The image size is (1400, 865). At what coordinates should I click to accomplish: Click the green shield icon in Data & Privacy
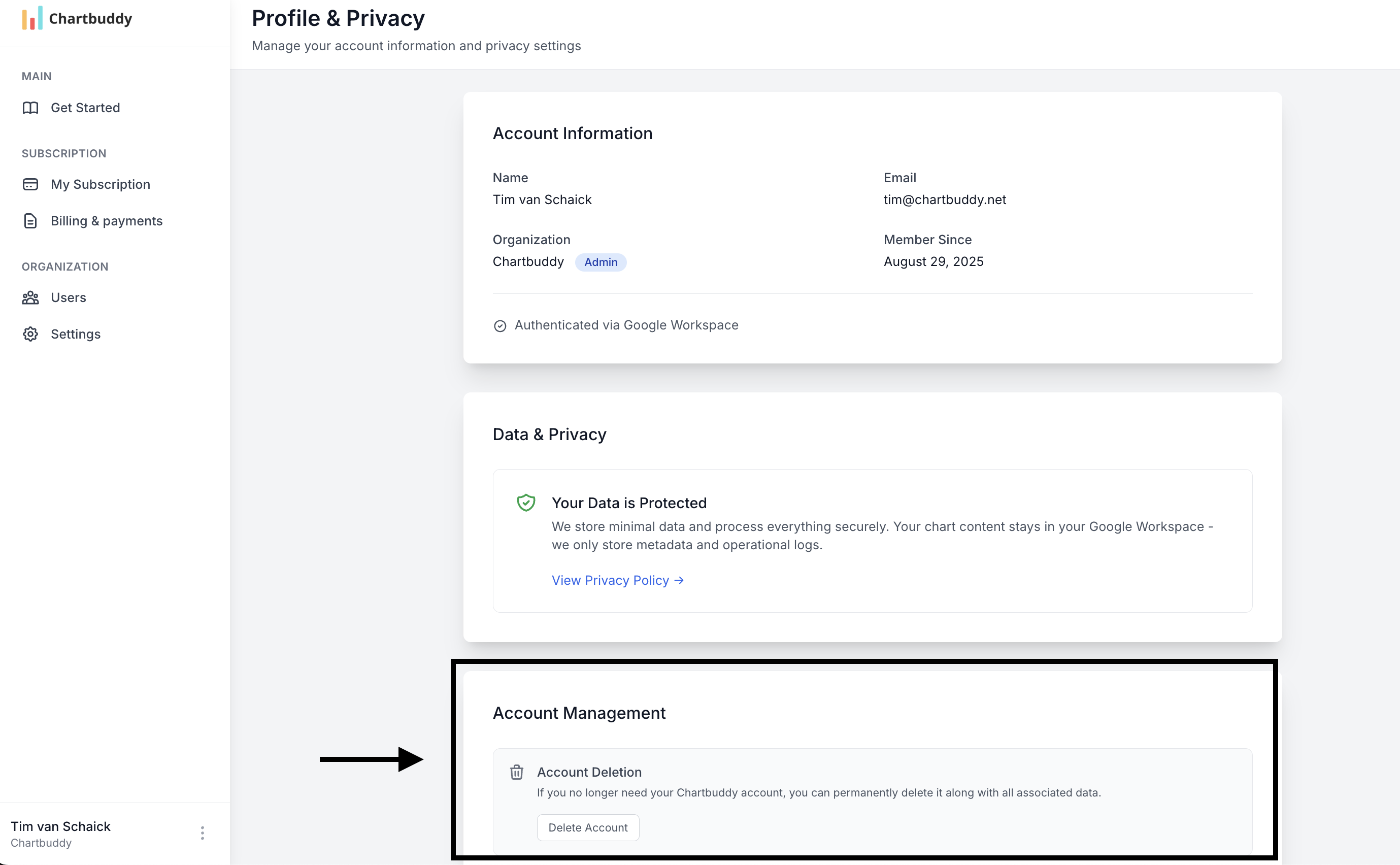(x=525, y=502)
